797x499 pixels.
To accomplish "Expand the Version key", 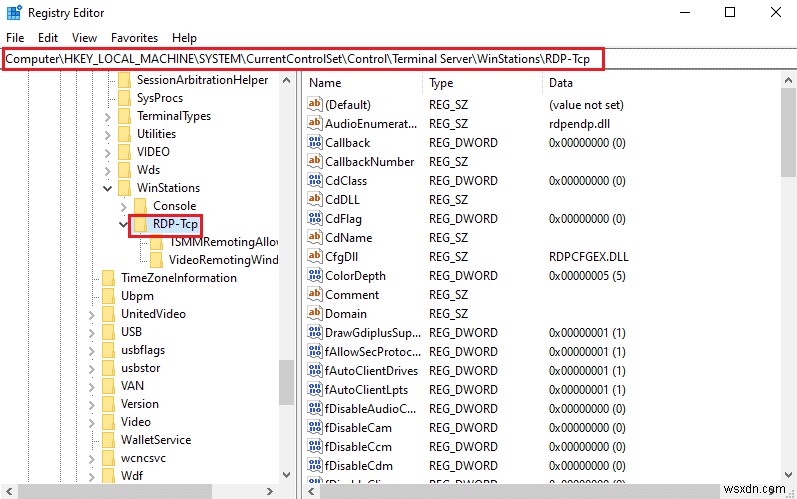I will pos(91,405).
